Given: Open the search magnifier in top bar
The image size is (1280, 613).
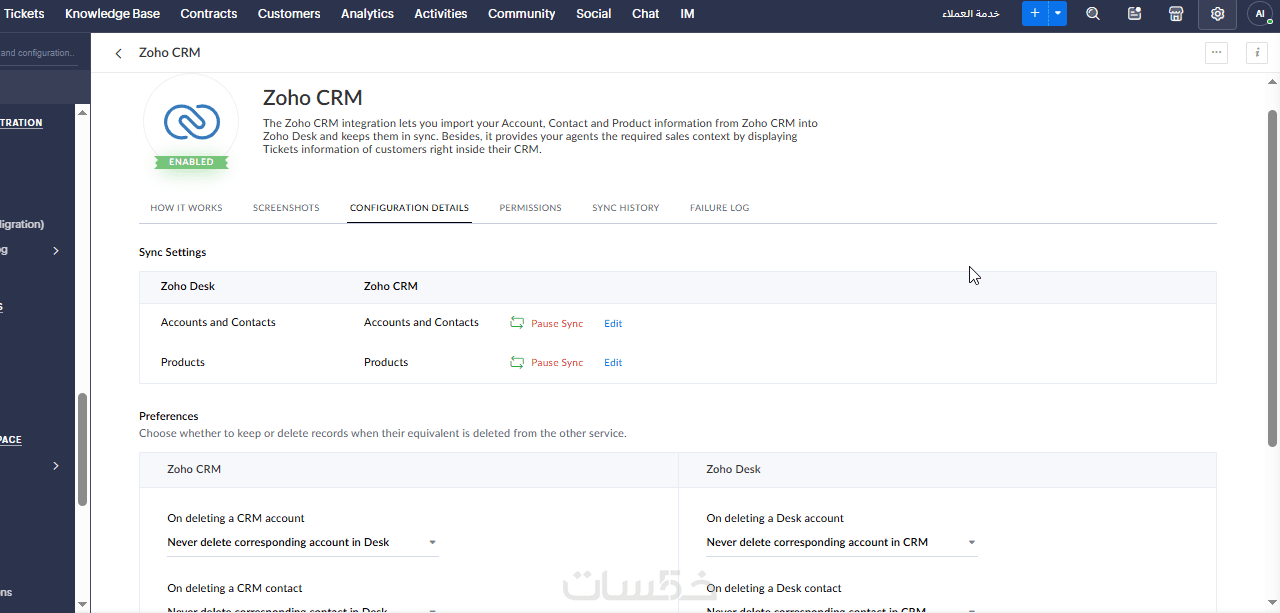Looking at the screenshot, I should click(1093, 14).
